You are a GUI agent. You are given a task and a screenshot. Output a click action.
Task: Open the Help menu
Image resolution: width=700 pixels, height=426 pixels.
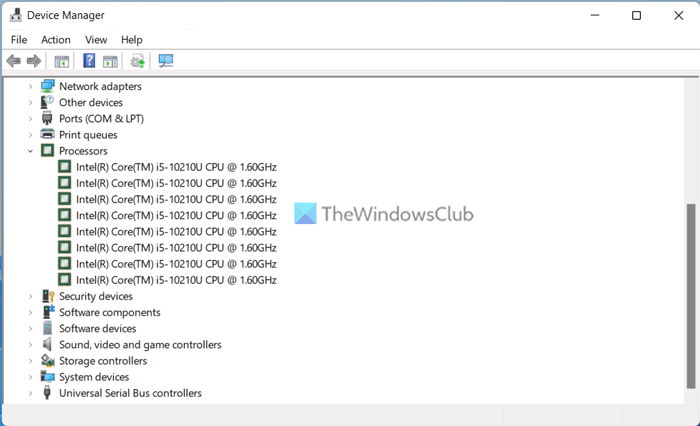coord(132,40)
